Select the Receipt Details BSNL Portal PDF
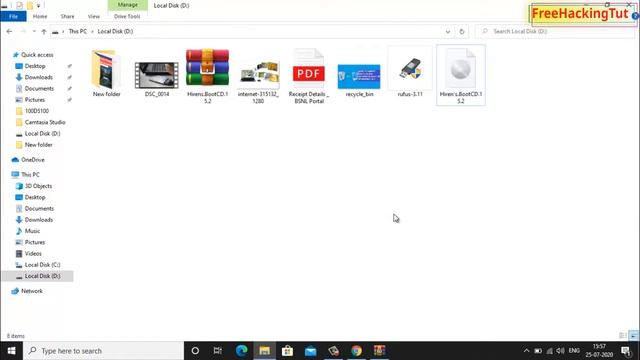 tap(309, 76)
